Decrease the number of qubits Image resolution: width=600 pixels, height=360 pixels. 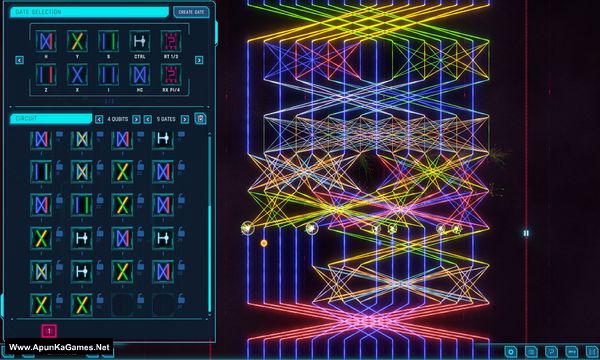[99, 119]
